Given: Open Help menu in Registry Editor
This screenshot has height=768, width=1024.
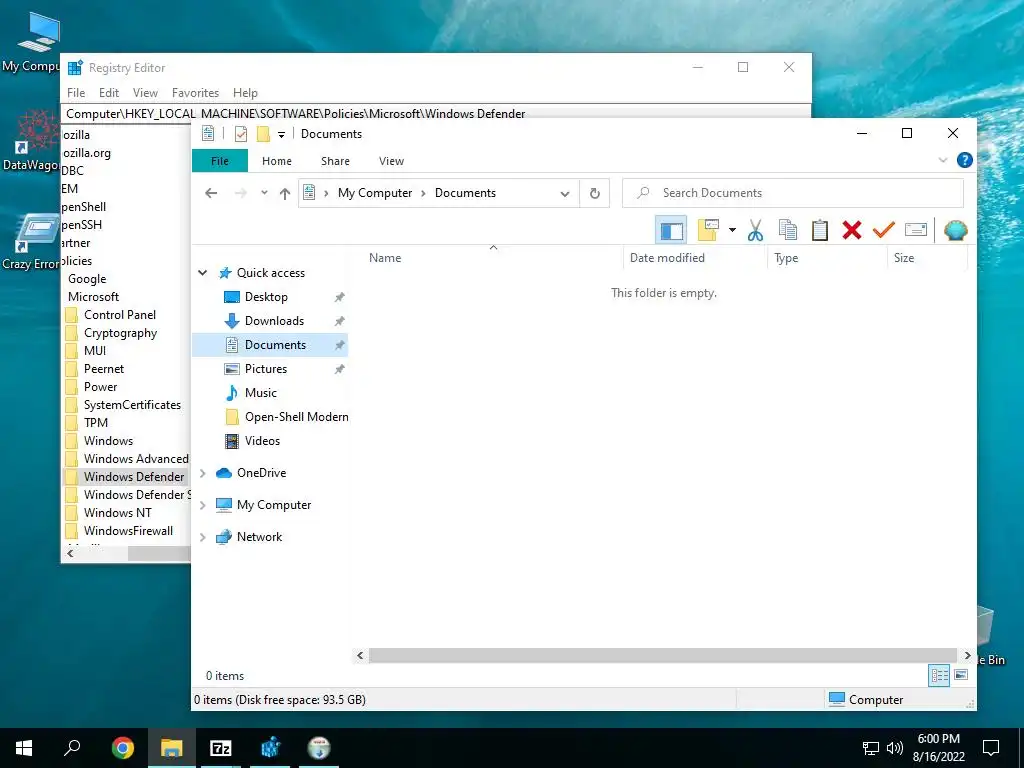Looking at the screenshot, I should tap(246, 93).
